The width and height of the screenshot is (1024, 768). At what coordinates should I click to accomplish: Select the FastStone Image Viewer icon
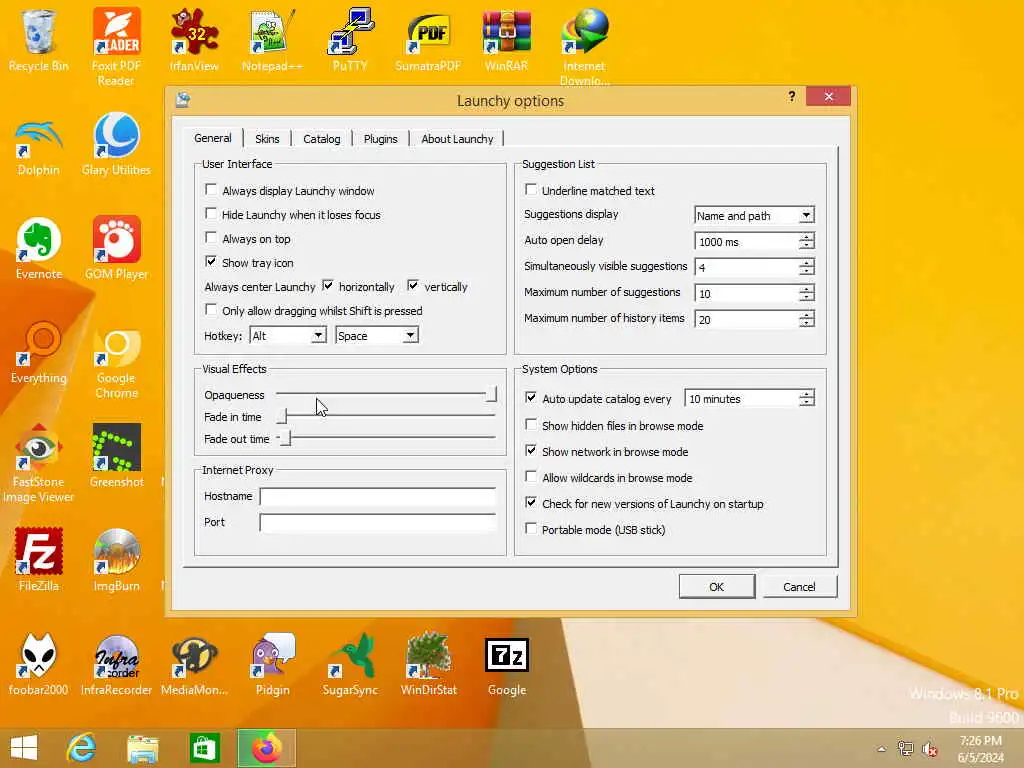[39, 464]
